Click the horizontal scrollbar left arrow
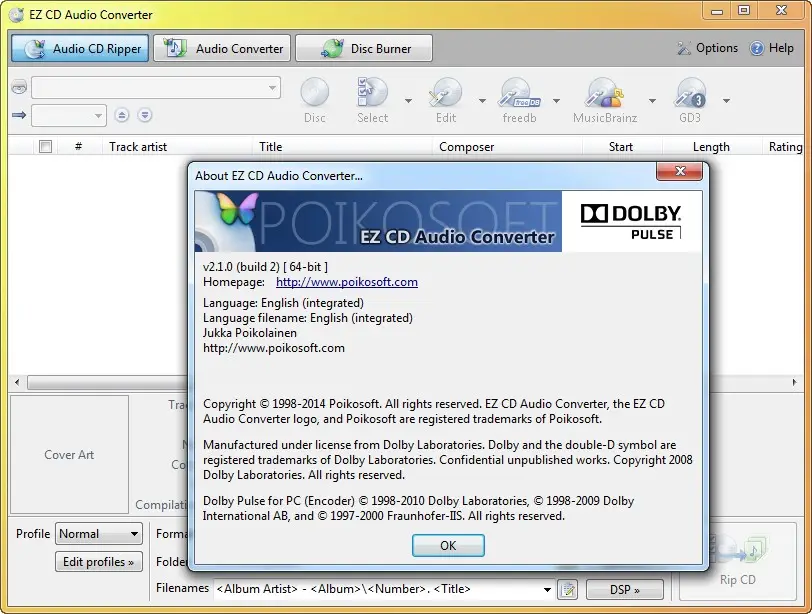This screenshot has height=614, width=812. (x=17, y=383)
